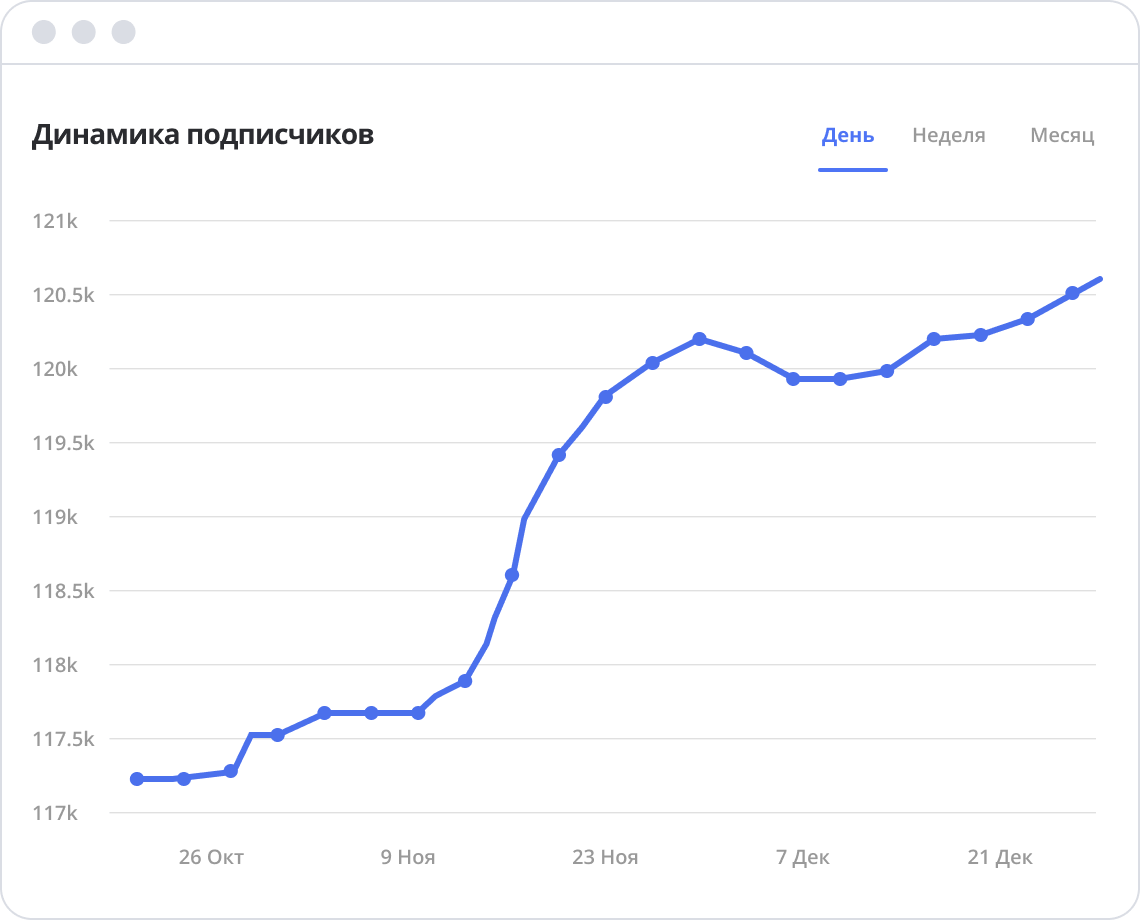
Task: Select the День tab
Action: coord(846,136)
